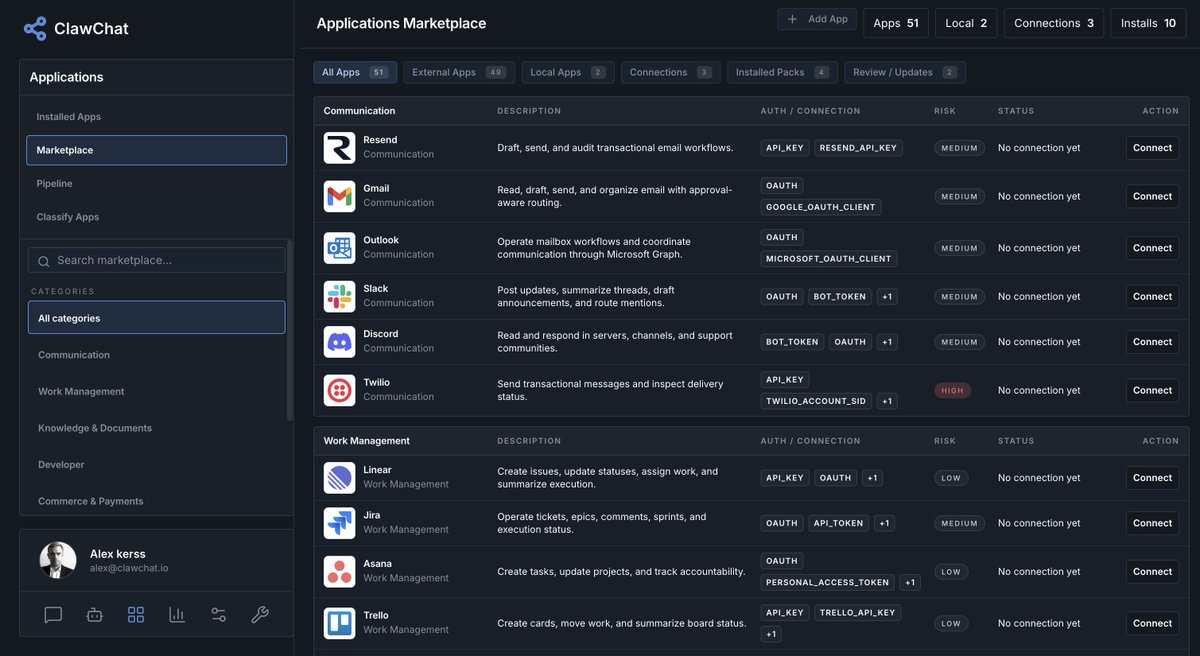
Task: Click MICROSOFT_OAUTH_CLIENT tag
Action: point(829,259)
